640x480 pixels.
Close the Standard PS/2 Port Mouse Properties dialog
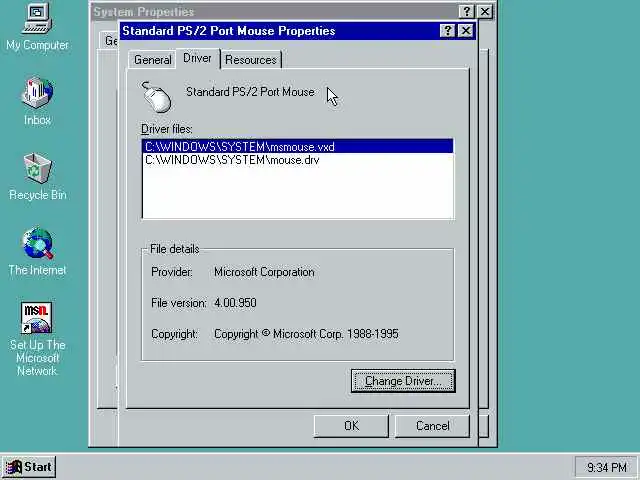pos(466,31)
